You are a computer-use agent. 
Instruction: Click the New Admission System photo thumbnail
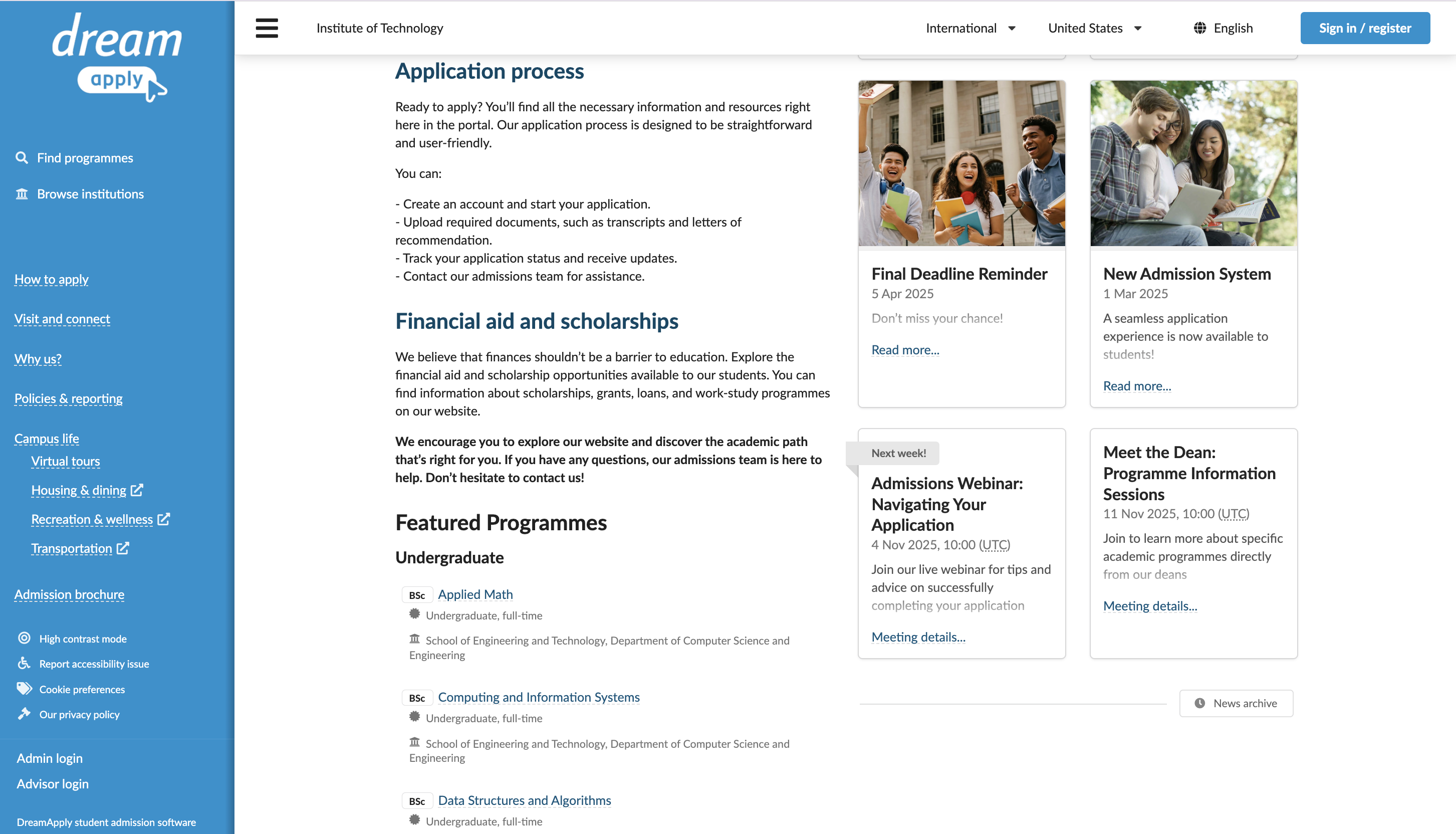(1194, 163)
